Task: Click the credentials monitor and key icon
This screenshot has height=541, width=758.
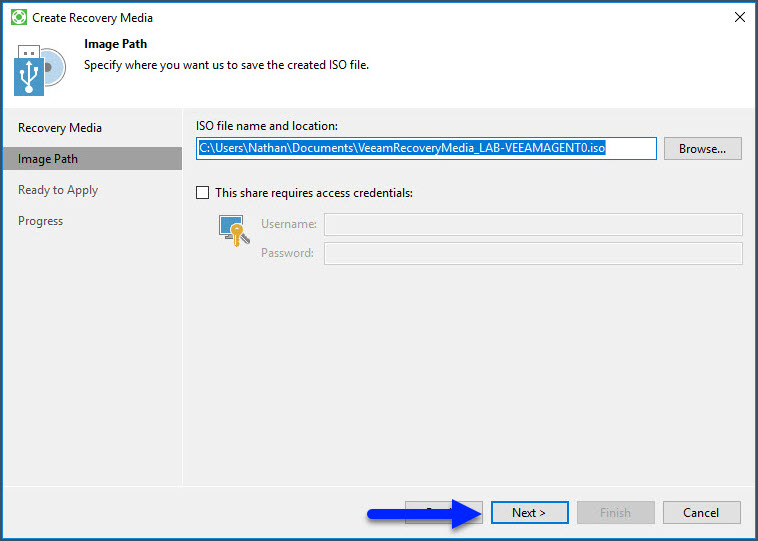Action: (233, 230)
